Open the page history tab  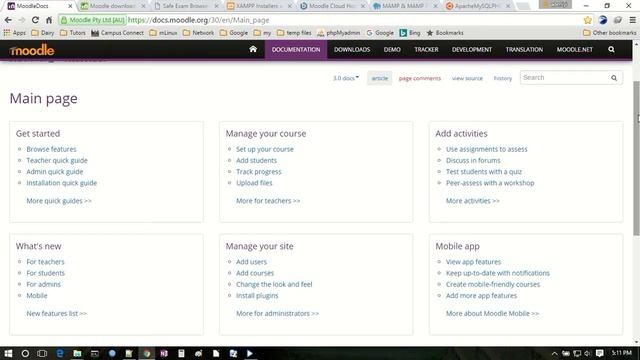click(x=502, y=78)
